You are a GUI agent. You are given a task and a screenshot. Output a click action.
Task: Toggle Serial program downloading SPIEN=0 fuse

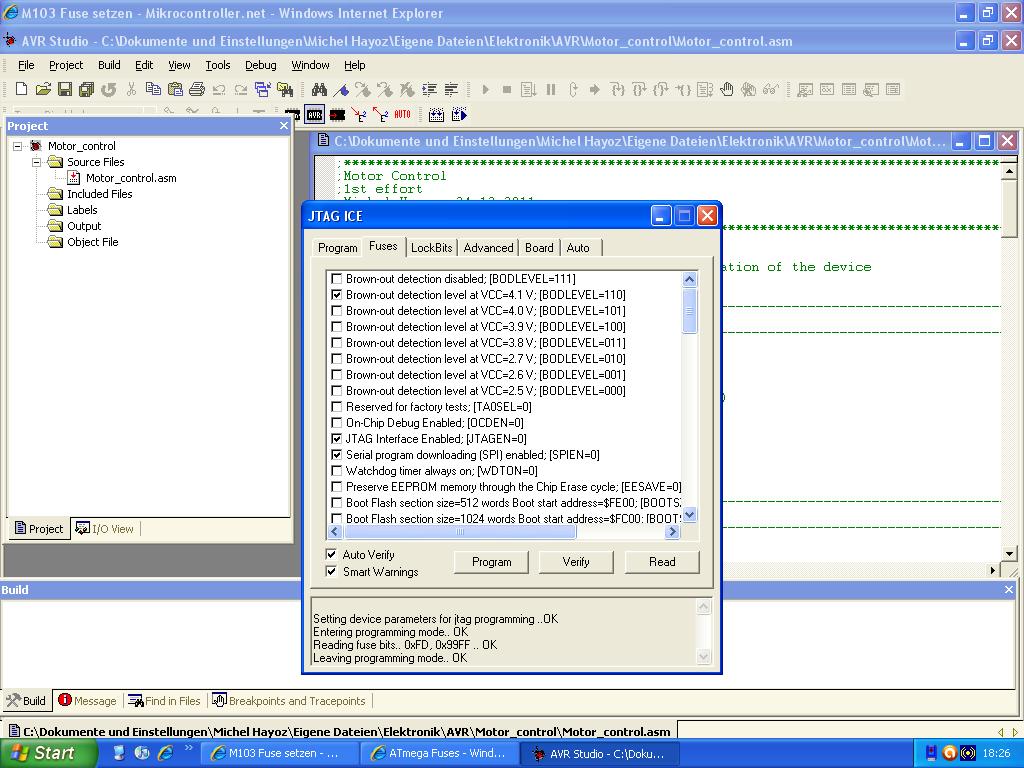point(336,455)
